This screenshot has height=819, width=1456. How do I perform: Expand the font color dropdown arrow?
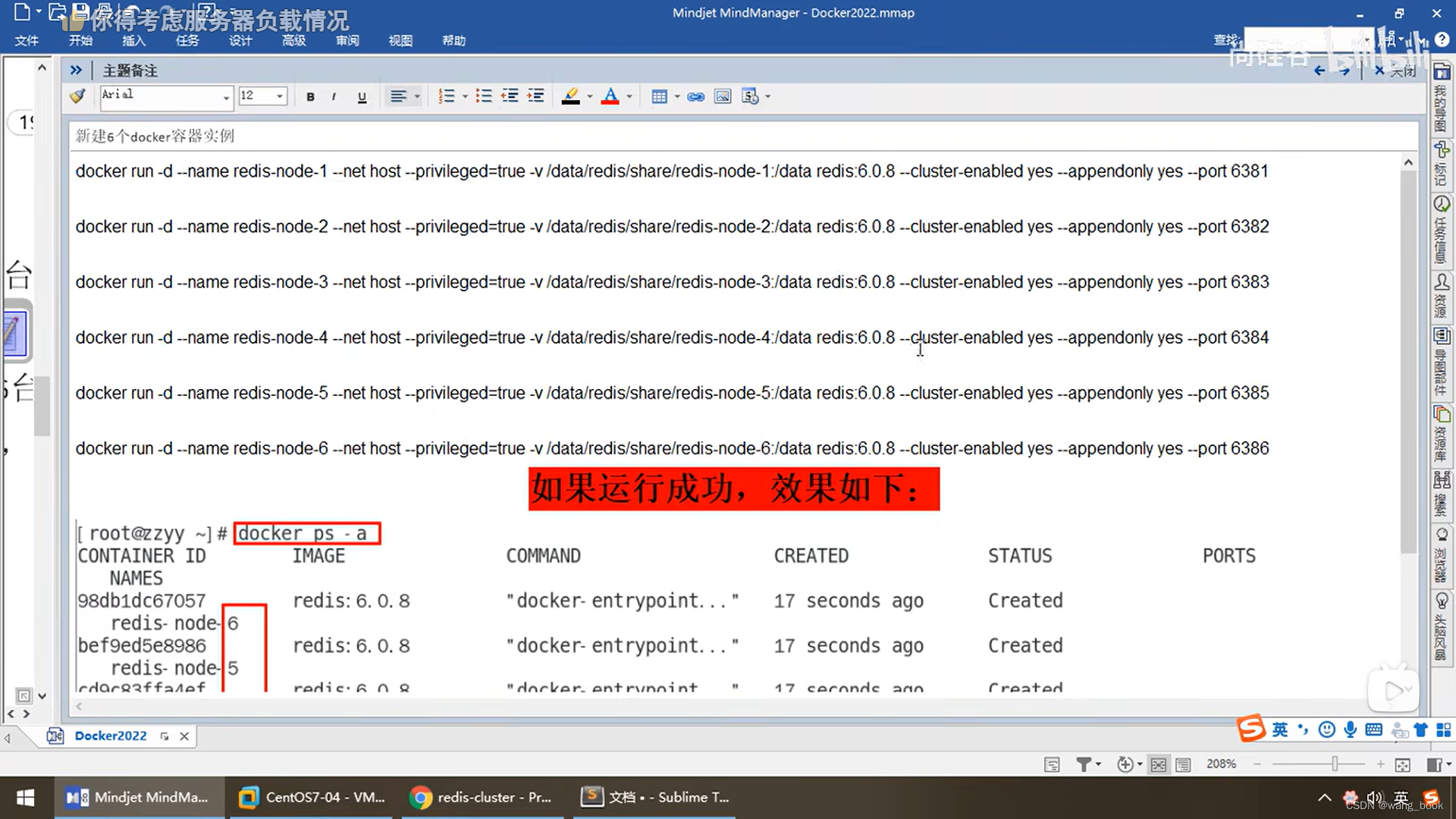pyautogui.click(x=629, y=96)
